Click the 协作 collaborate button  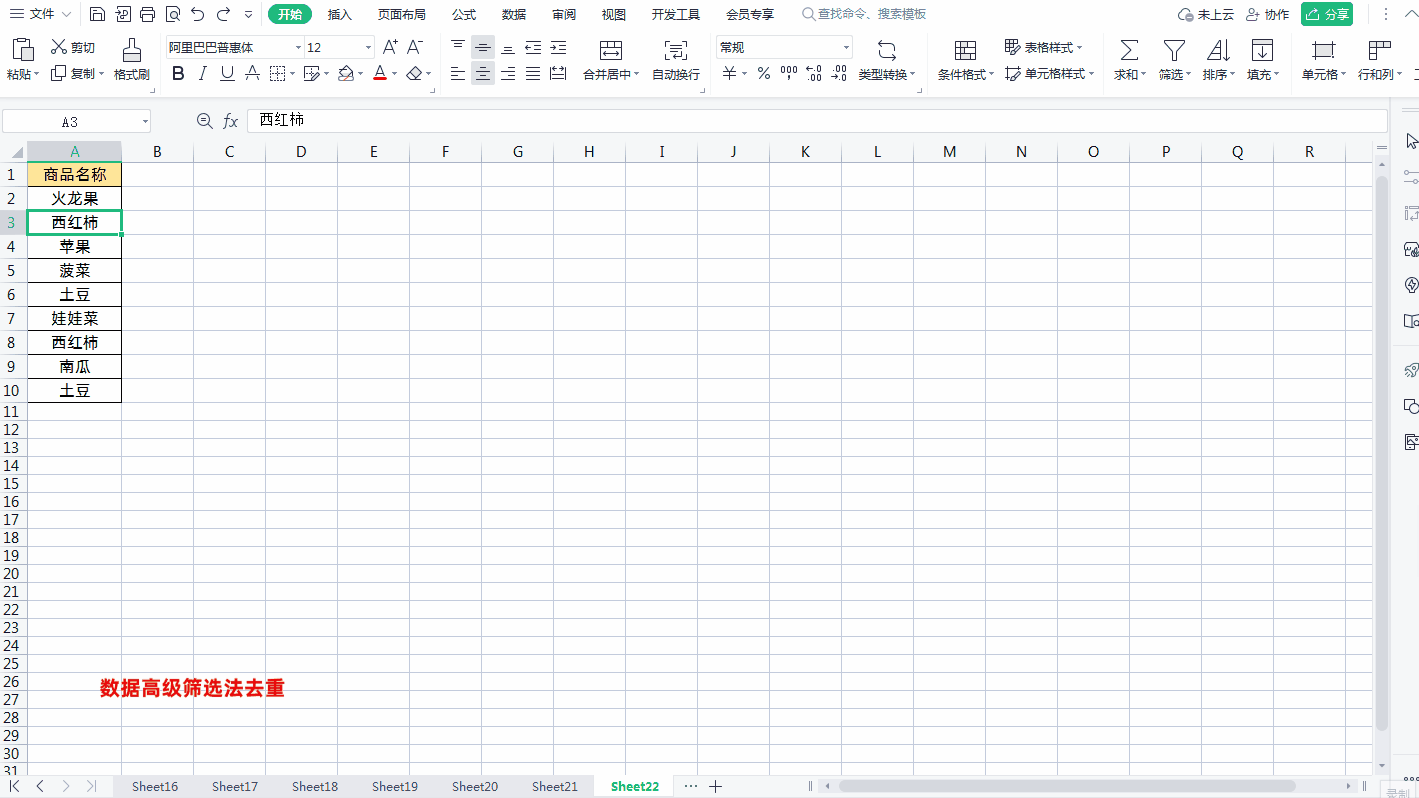1267,14
